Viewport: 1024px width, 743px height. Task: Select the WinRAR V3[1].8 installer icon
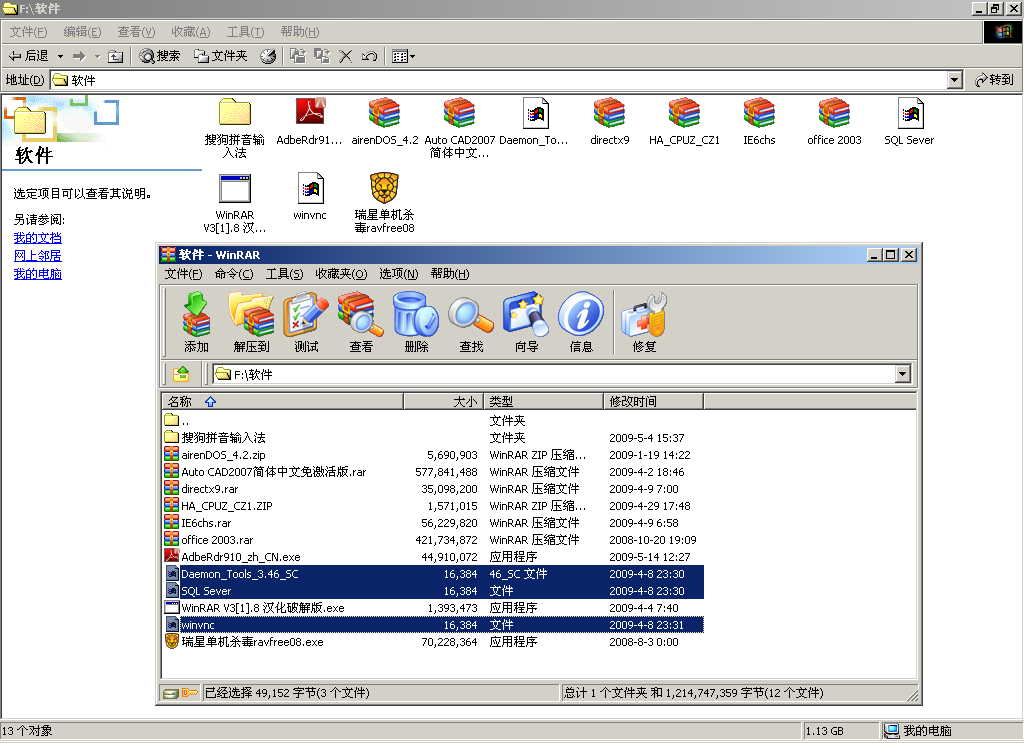click(234, 189)
